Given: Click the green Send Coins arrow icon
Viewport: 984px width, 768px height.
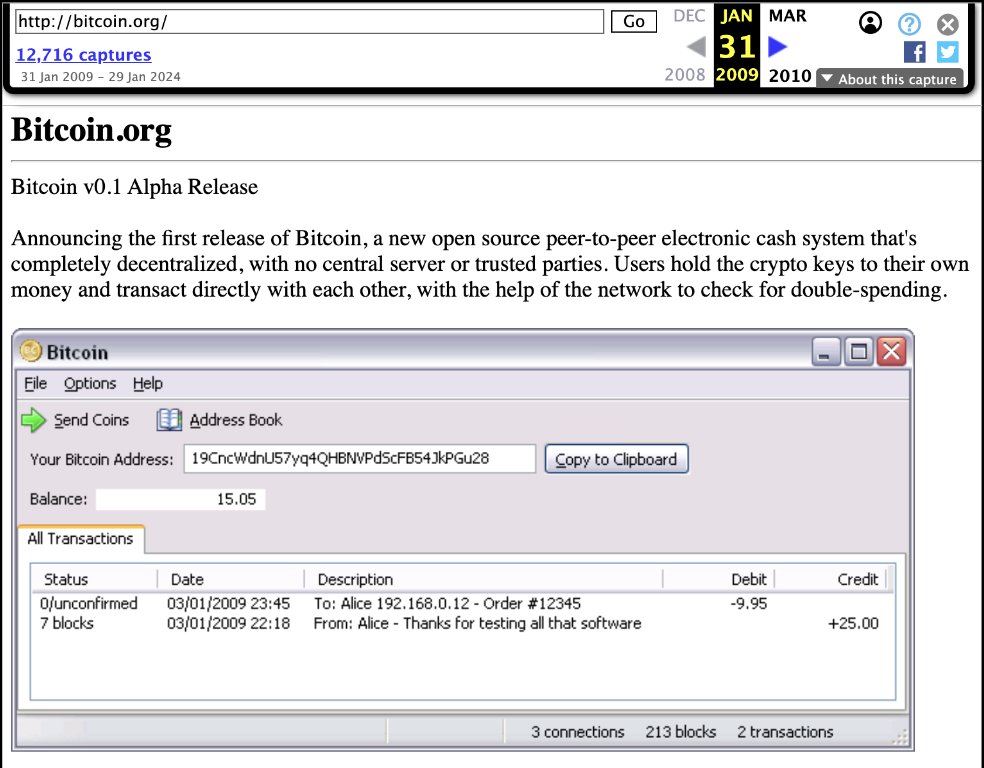Looking at the screenshot, I should pyautogui.click(x=33, y=420).
